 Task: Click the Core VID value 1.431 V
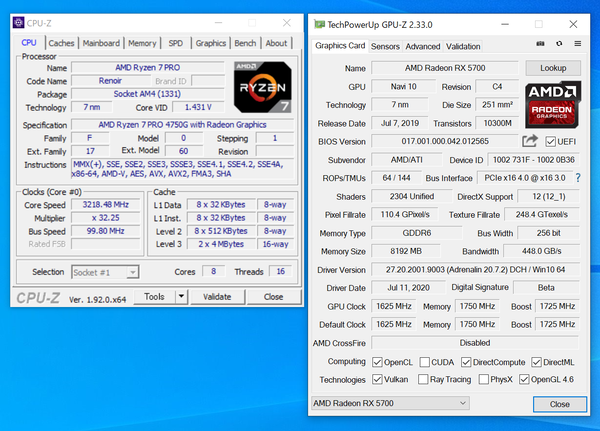tap(198, 107)
